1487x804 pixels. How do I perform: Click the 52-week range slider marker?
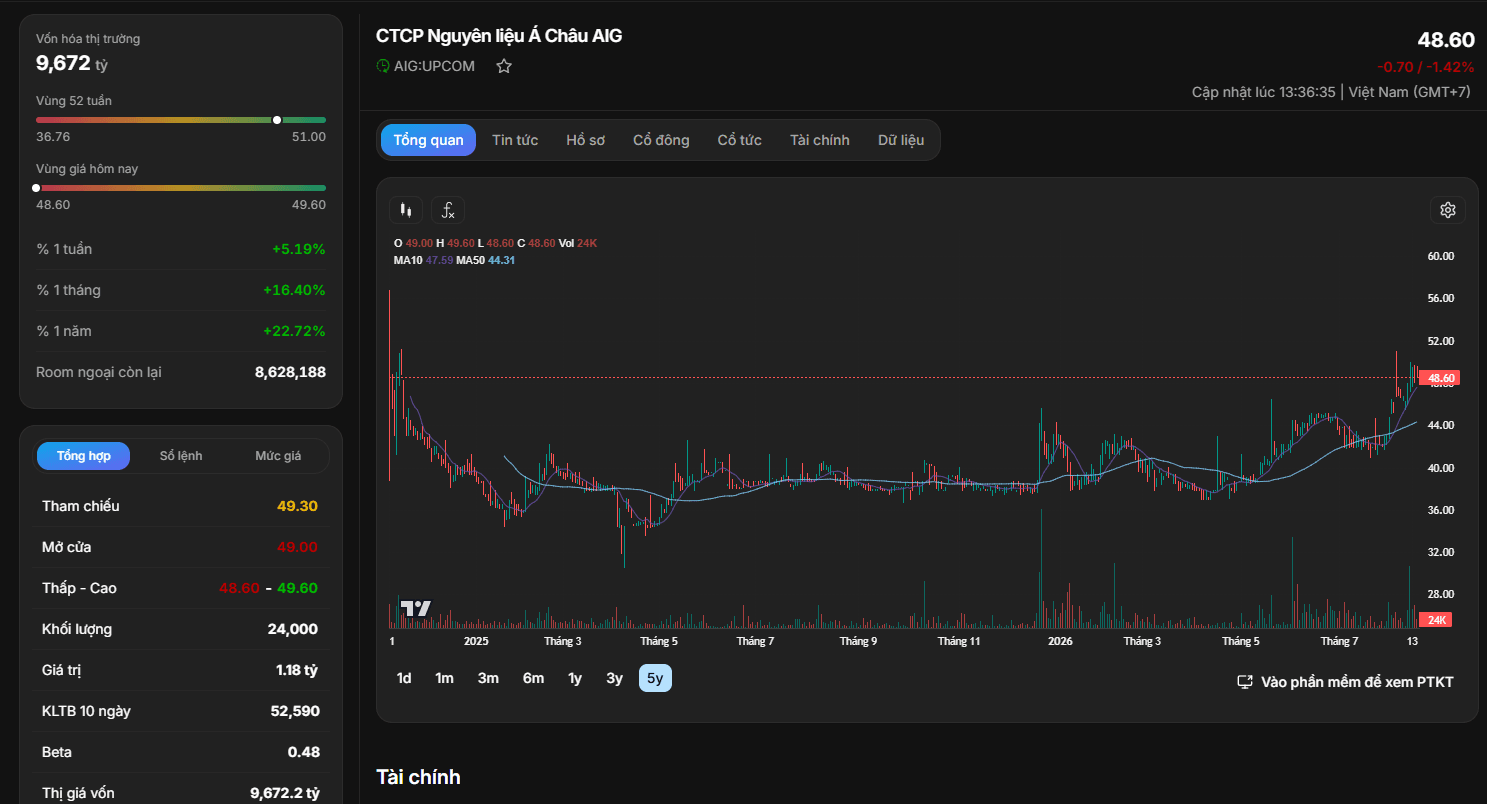(277, 120)
